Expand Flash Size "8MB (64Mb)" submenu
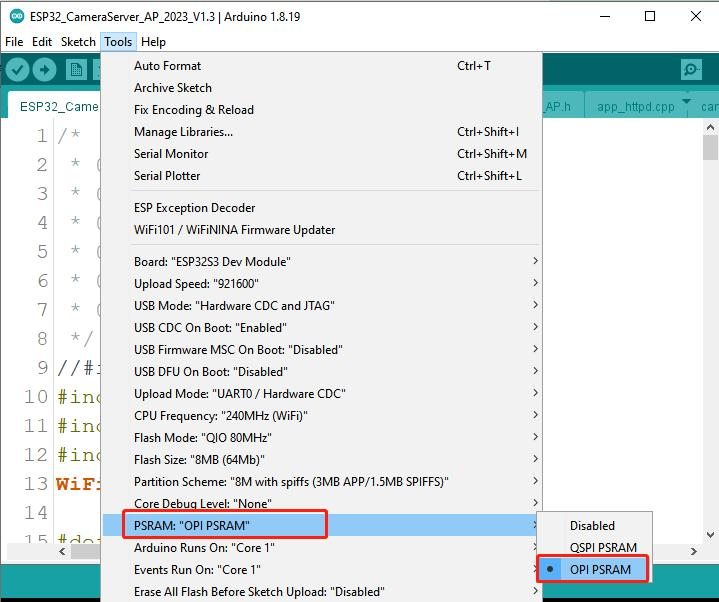Viewport: 719px width, 602px height. click(x=321, y=459)
